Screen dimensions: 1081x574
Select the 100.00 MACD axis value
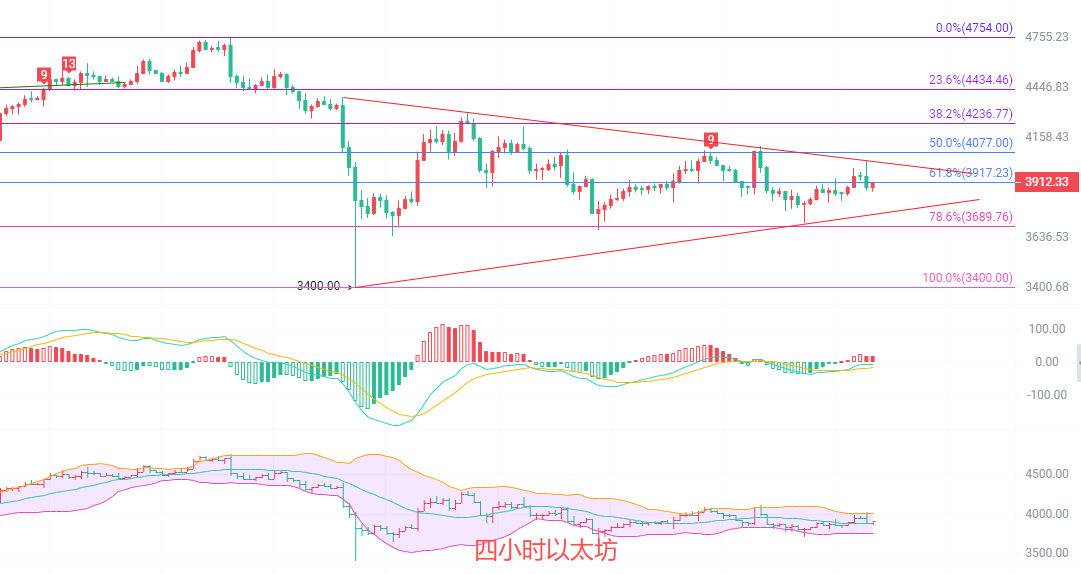click(x=1047, y=329)
